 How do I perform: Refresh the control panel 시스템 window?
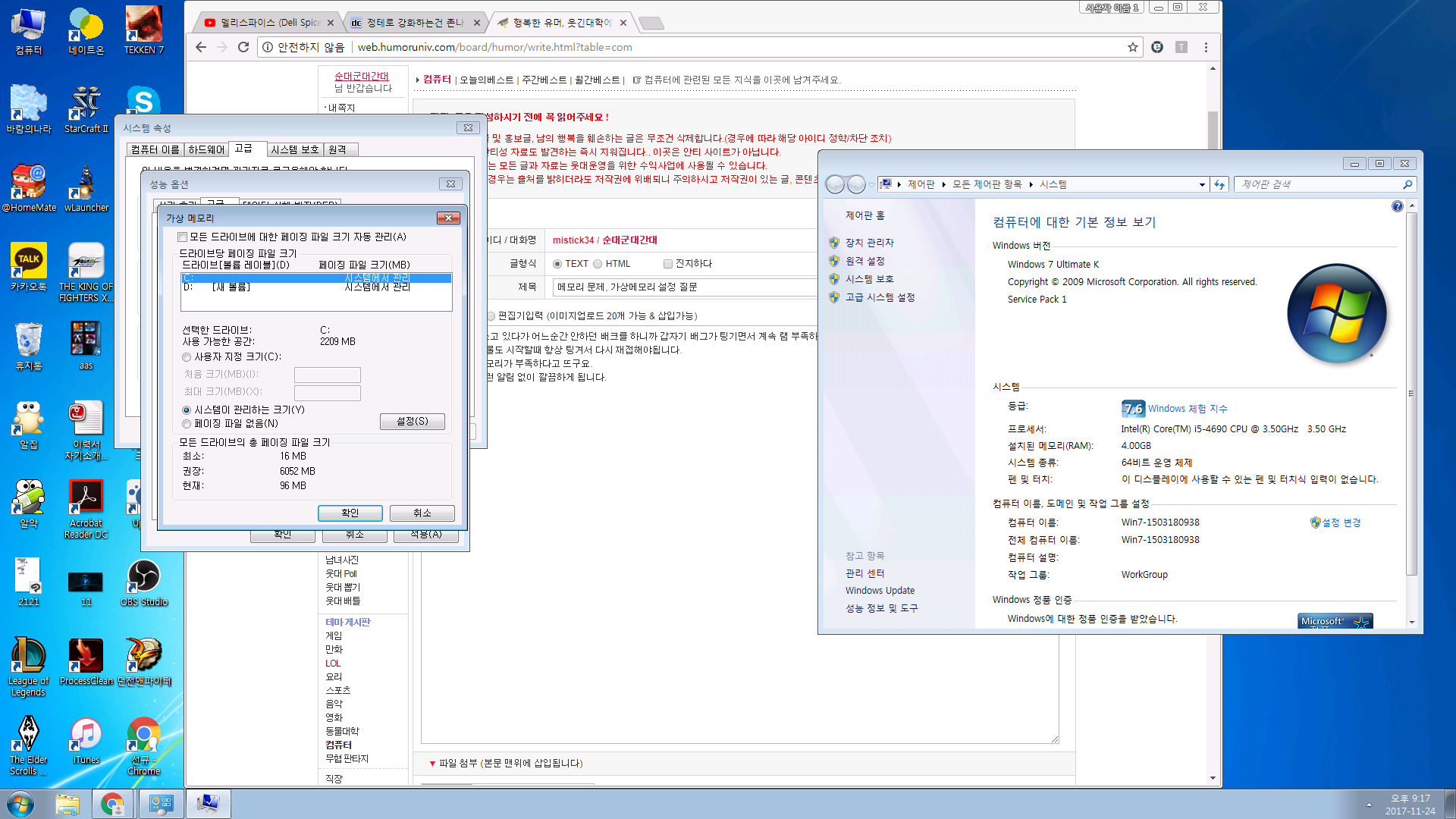pyautogui.click(x=1219, y=185)
